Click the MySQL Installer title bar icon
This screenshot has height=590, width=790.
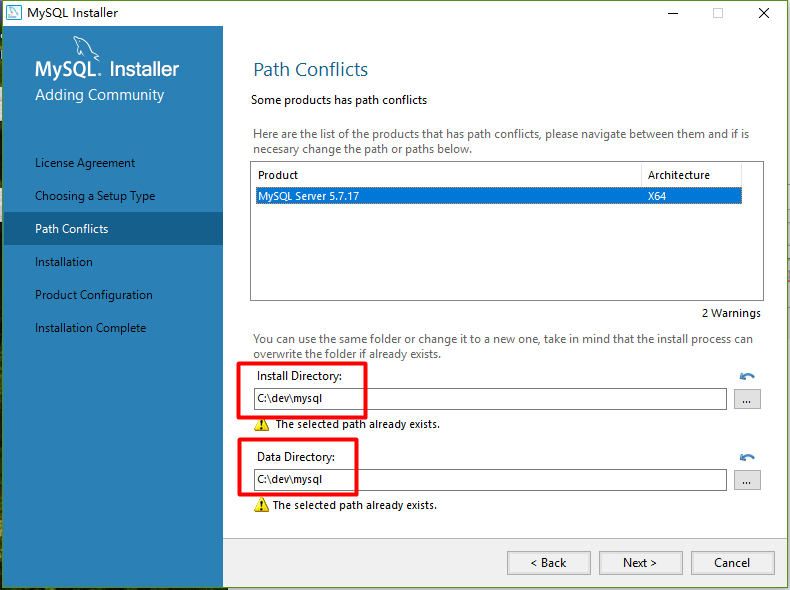14,13
